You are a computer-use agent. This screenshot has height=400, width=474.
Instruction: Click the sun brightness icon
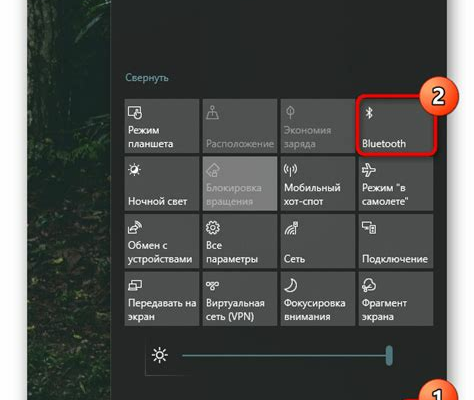[x=160, y=355]
